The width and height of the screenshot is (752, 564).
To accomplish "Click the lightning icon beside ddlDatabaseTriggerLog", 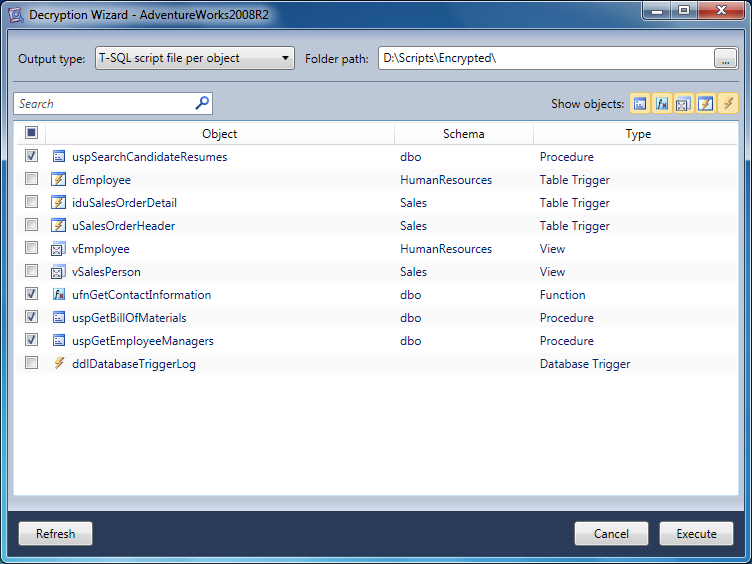I will click(x=59, y=363).
